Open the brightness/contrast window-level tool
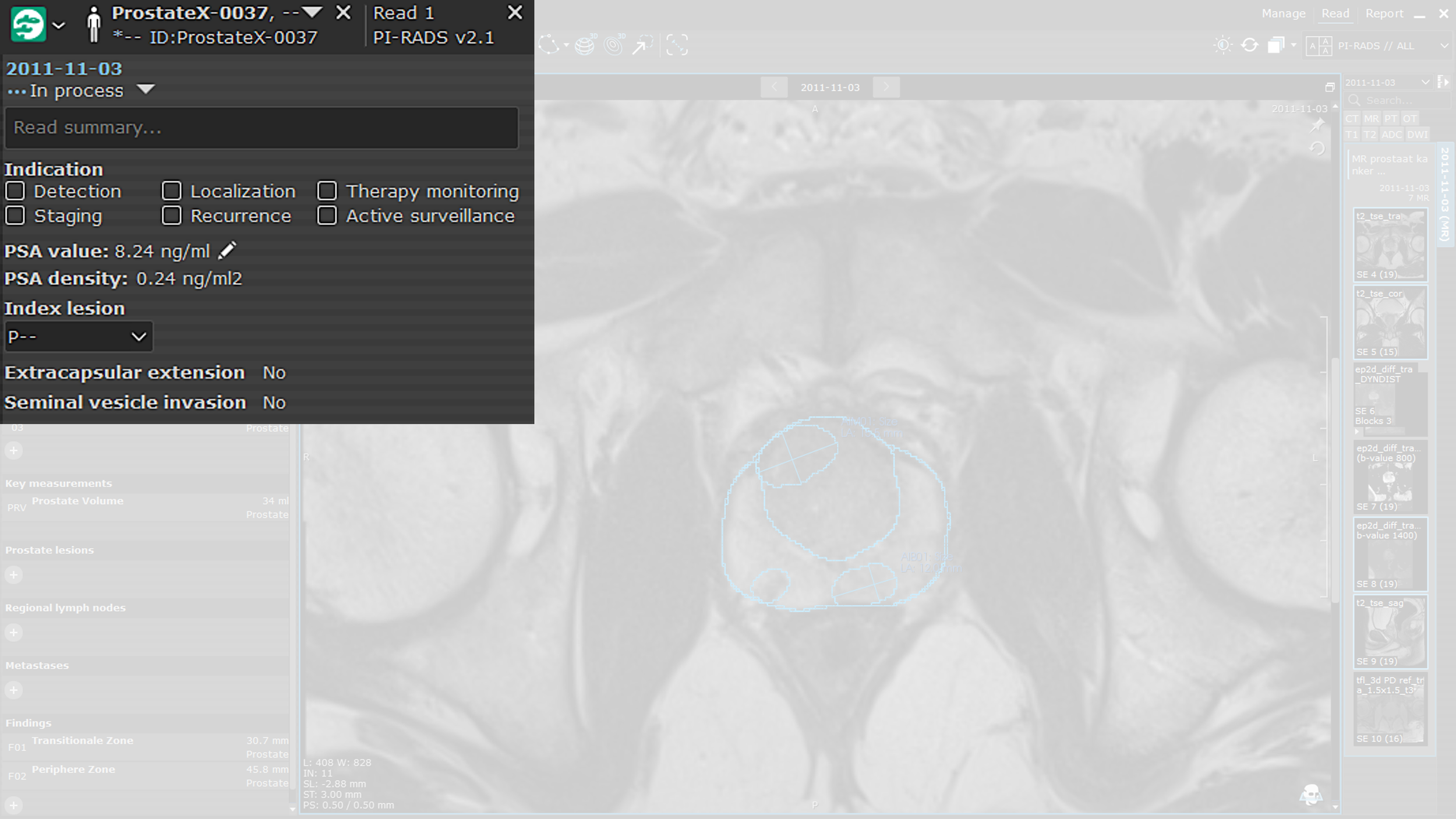 pos(1222,45)
